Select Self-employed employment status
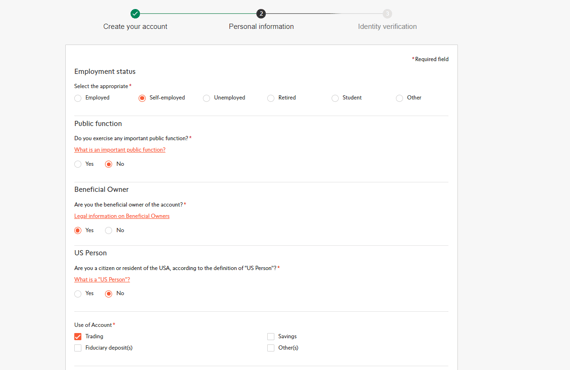Screen dimensions: 570x370 pos(142,98)
